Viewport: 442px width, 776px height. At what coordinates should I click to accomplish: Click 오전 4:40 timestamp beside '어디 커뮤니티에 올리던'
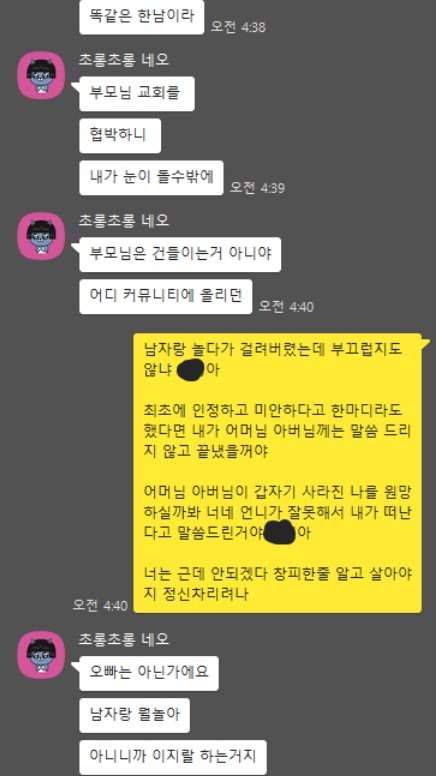[287, 307]
